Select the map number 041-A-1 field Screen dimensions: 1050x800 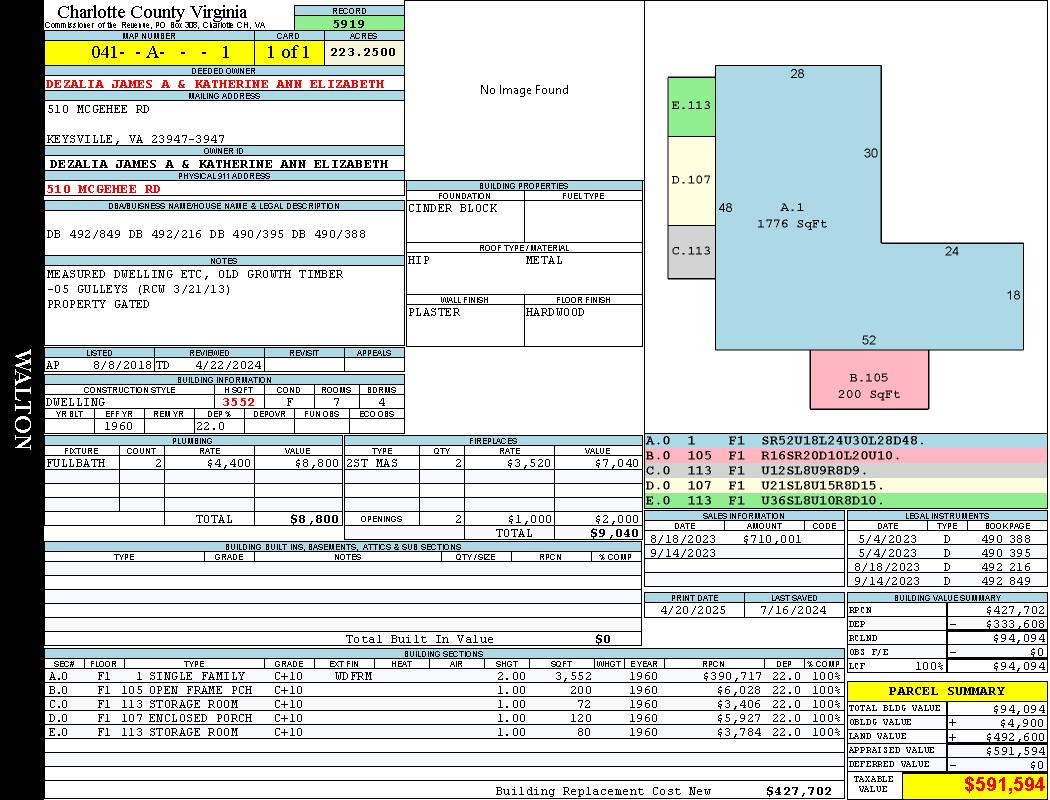(149, 52)
